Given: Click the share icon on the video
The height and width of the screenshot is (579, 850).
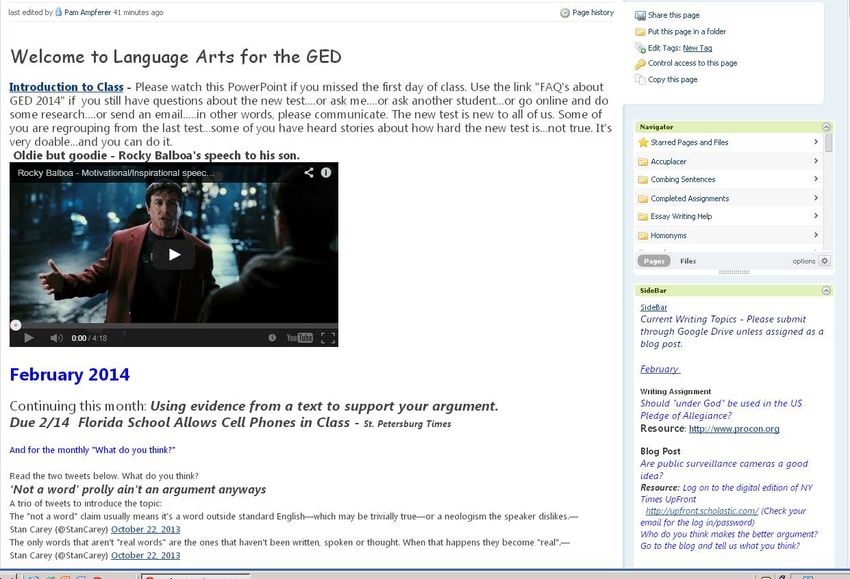Looking at the screenshot, I should click(x=308, y=172).
